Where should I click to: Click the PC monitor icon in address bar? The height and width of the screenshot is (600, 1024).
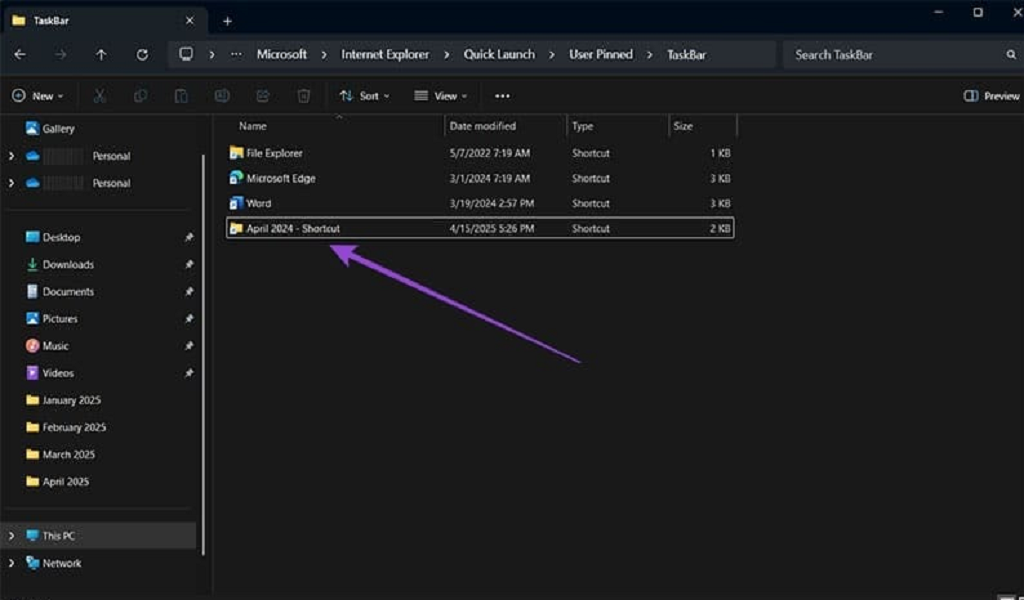tap(186, 54)
